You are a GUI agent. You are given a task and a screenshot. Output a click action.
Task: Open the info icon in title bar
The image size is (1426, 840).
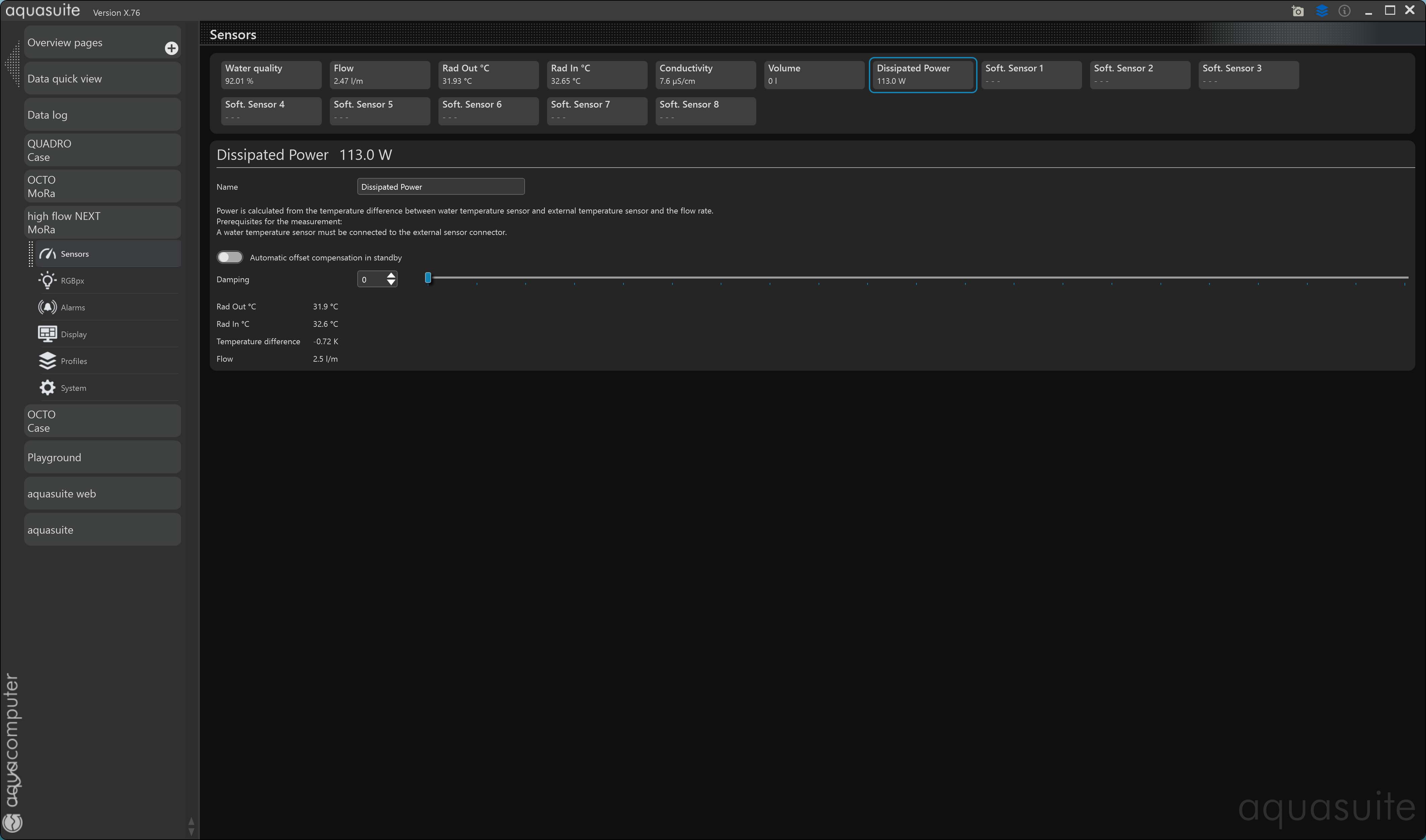pyautogui.click(x=1345, y=11)
